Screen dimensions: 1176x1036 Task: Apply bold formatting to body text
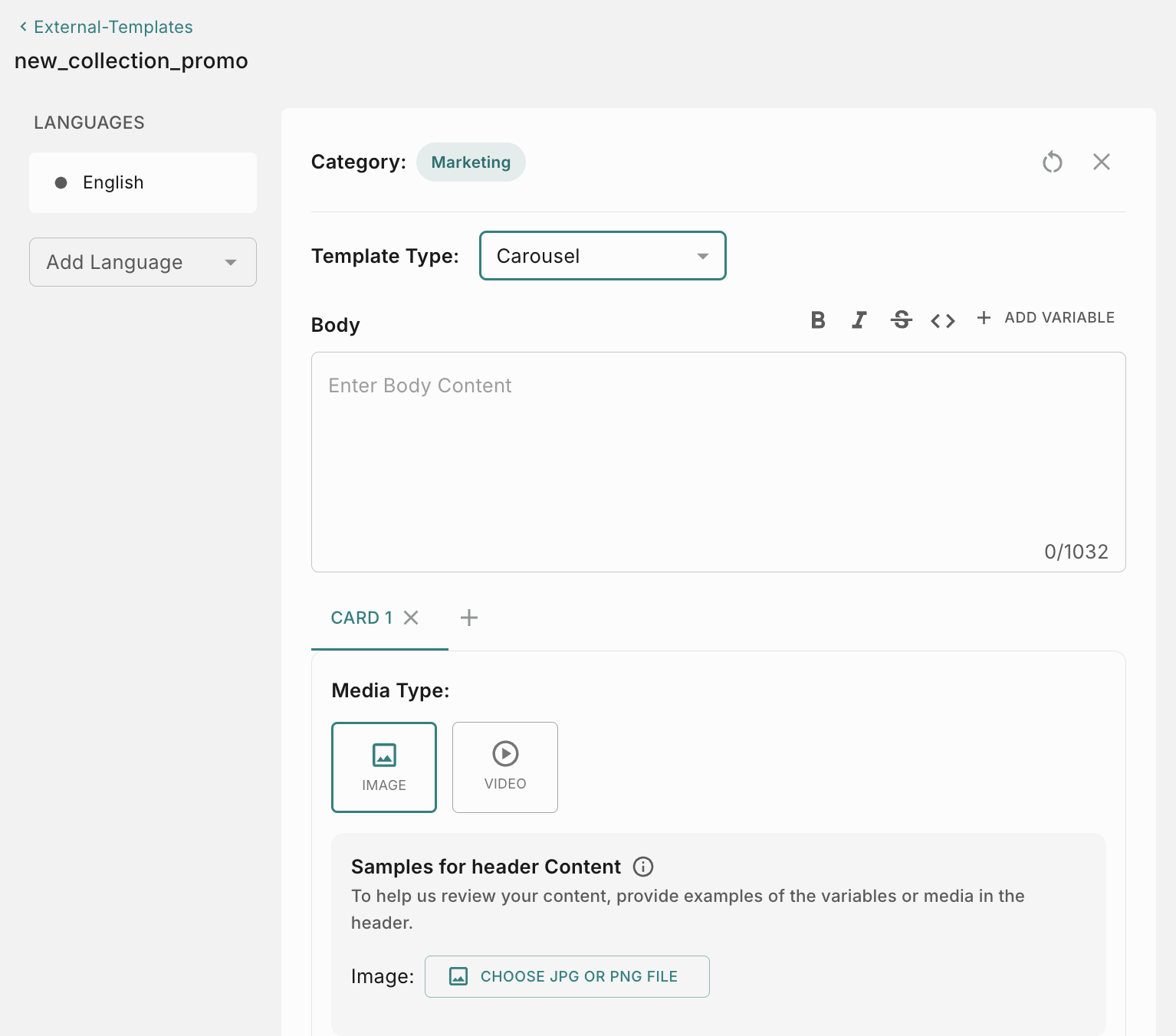(818, 320)
